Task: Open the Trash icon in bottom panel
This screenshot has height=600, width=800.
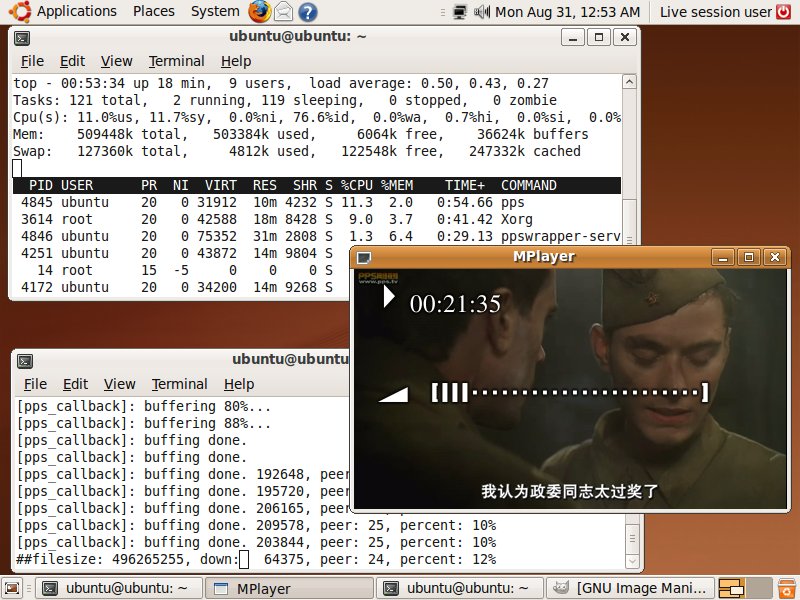Action: 786,588
